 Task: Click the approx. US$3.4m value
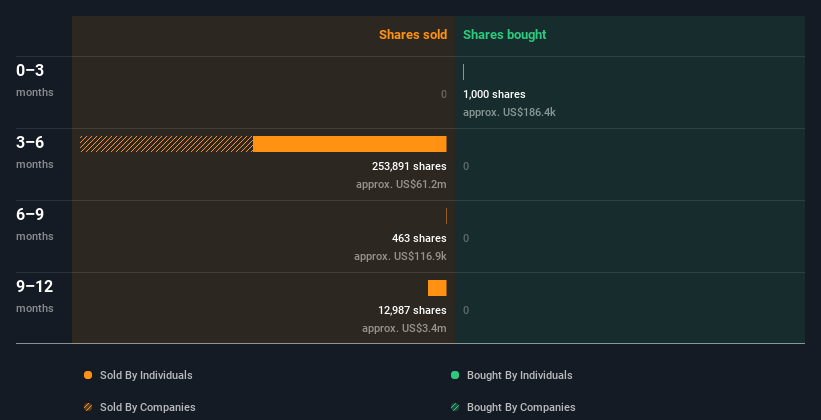pos(404,328)
